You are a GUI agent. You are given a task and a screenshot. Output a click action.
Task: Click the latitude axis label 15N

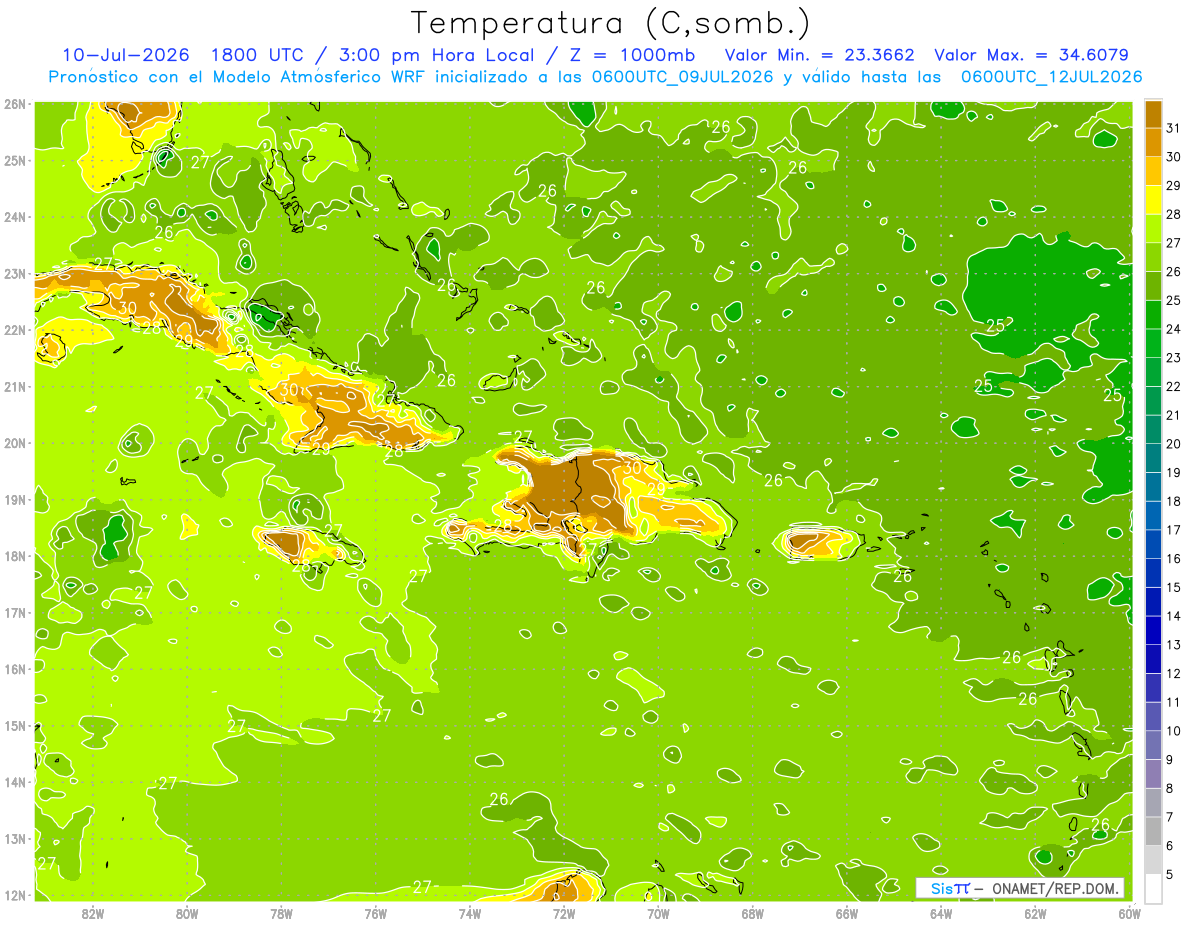(15, 726)
